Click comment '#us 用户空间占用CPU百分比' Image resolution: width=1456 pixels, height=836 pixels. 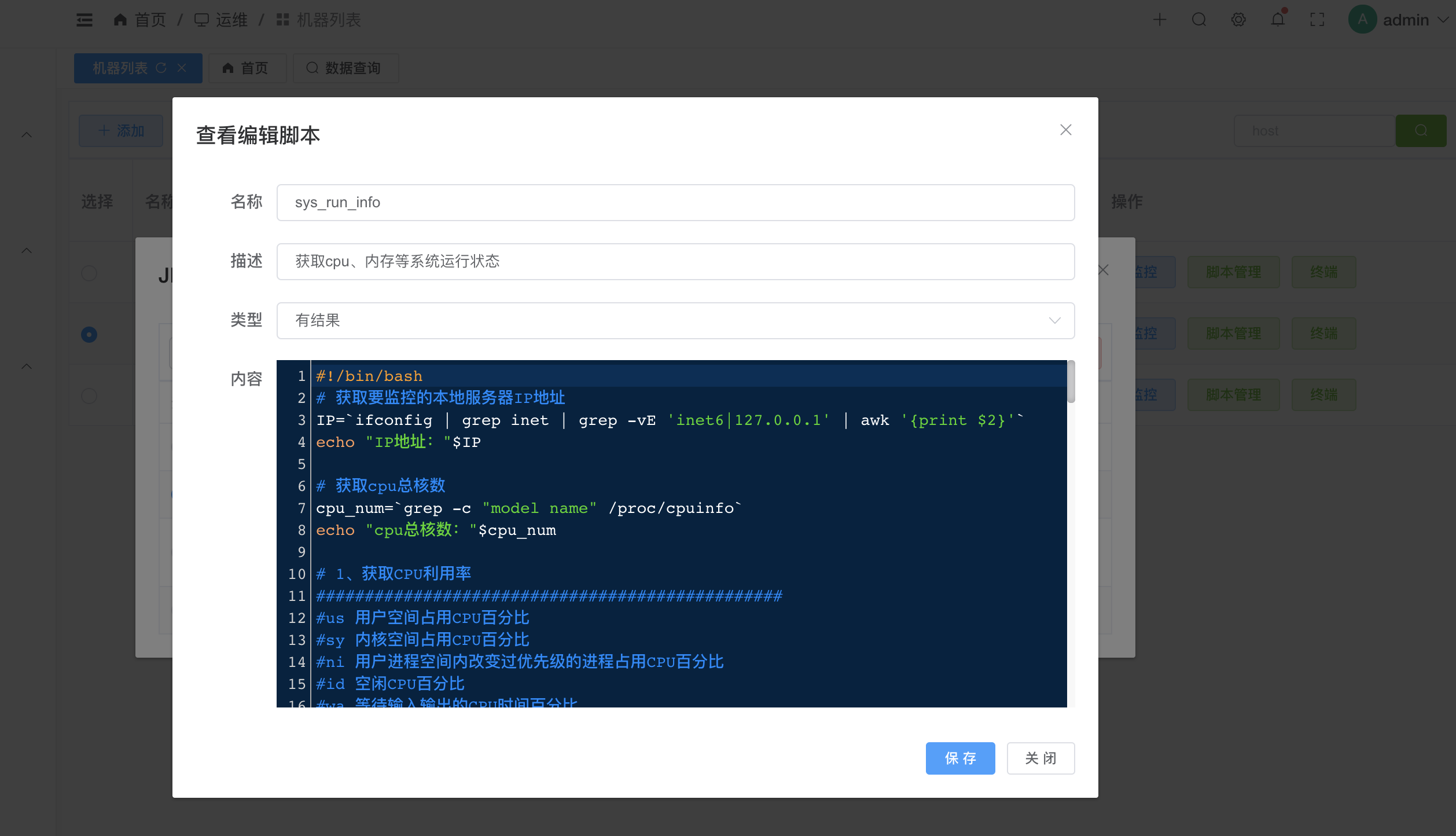(422, 618)
